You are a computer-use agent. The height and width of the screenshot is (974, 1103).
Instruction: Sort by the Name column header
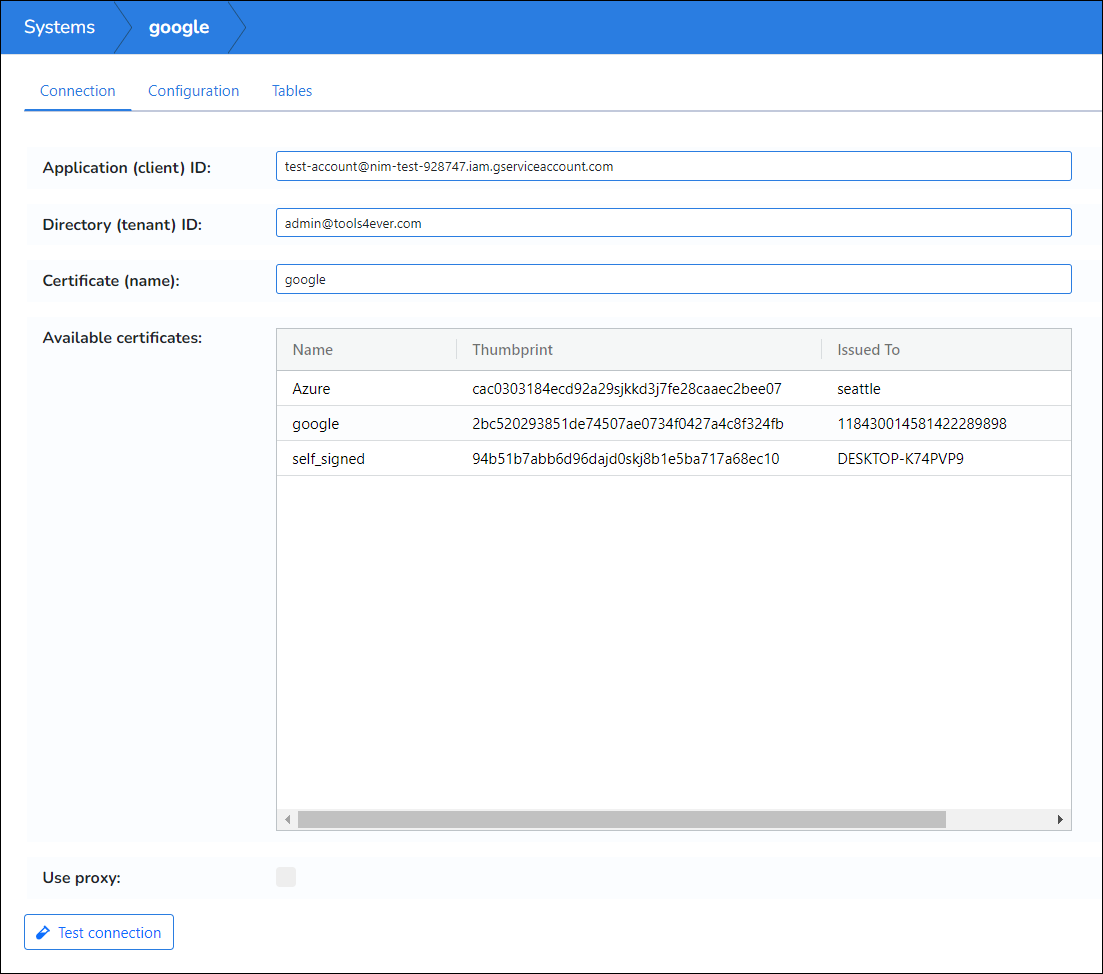313,350
